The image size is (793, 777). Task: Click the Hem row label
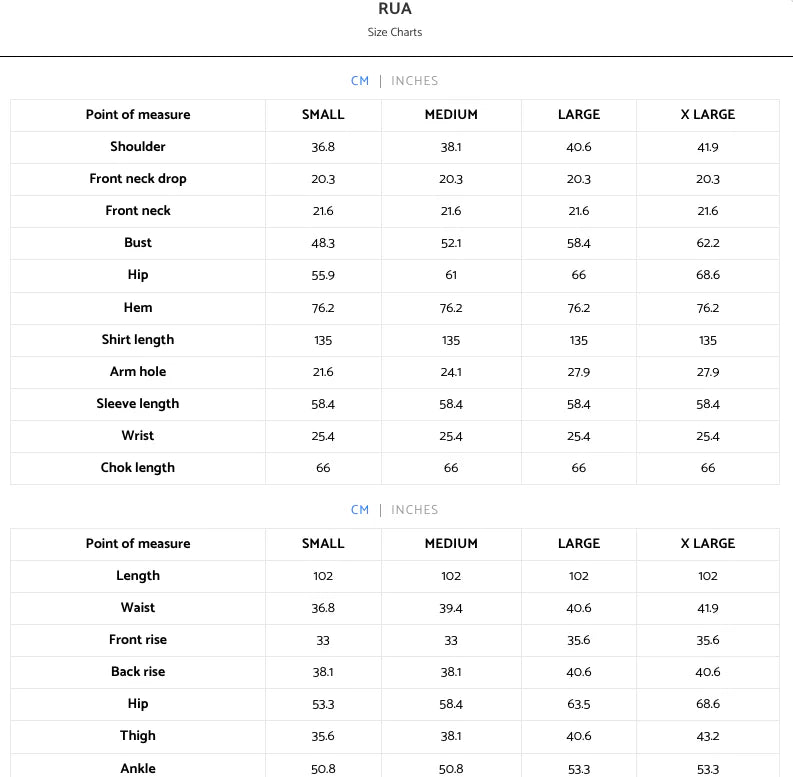[138, 308]
